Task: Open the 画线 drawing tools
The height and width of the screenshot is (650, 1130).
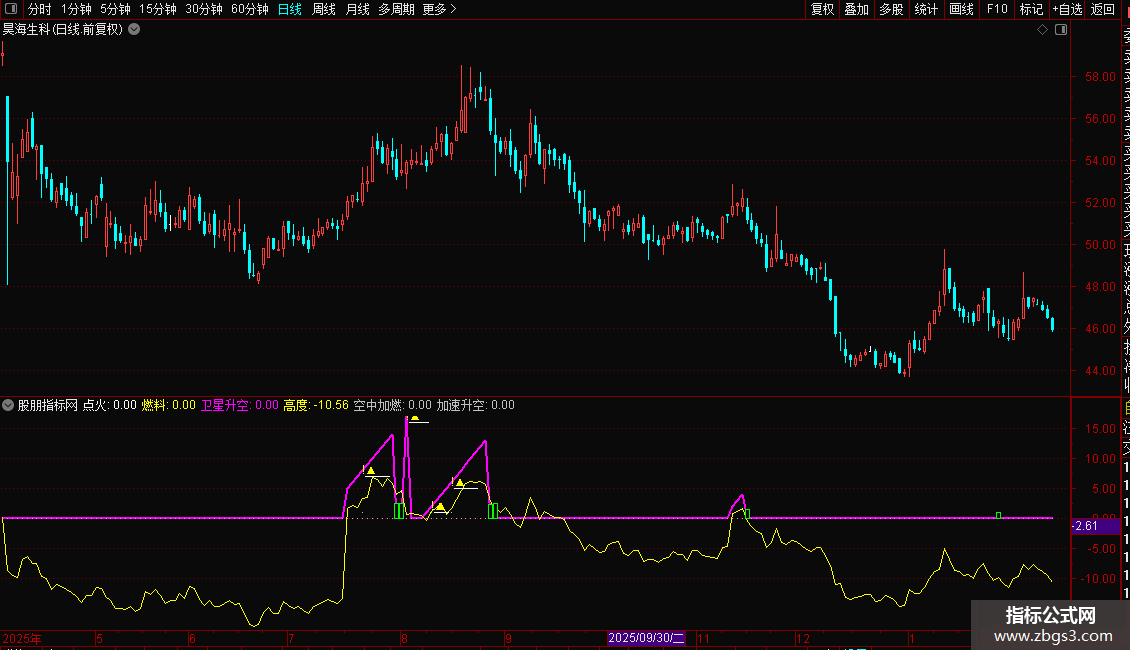Action: click(961, 9)
